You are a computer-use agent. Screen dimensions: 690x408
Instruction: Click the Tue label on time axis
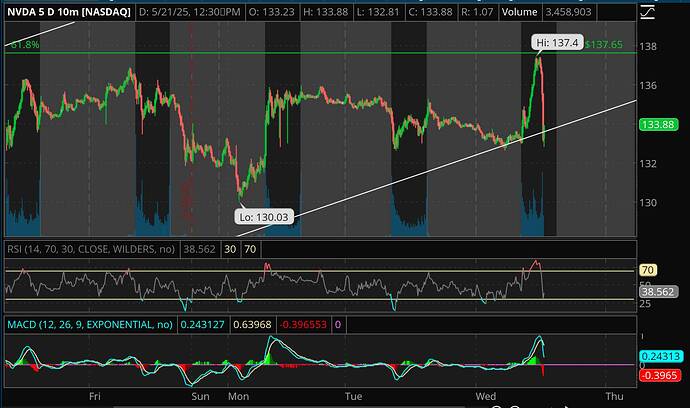pyautogui.click(x=353, y=397)
